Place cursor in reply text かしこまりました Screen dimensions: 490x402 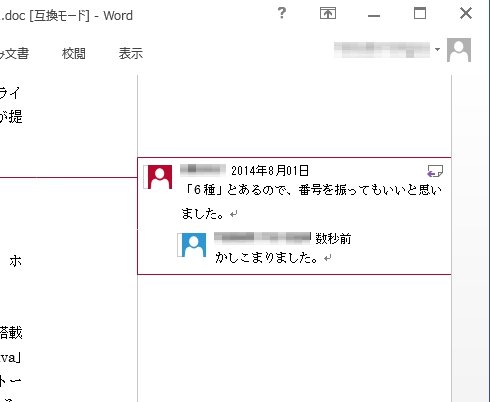pyautogui.click(x=266, y=257)
